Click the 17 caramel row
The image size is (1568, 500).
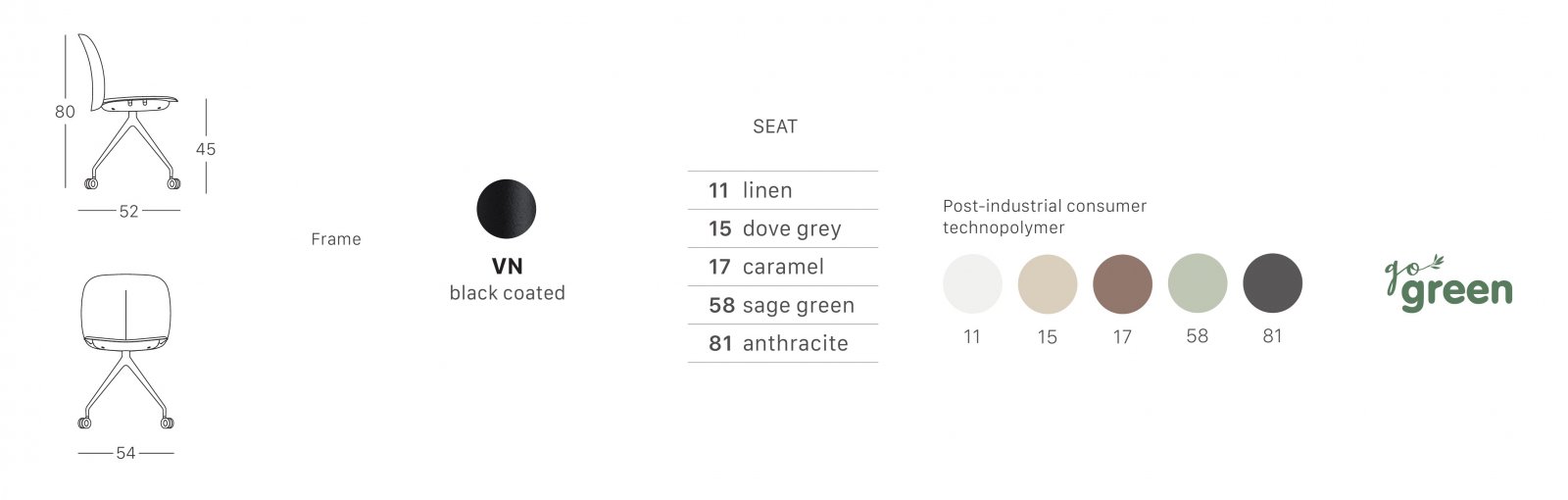pos(782,267)
